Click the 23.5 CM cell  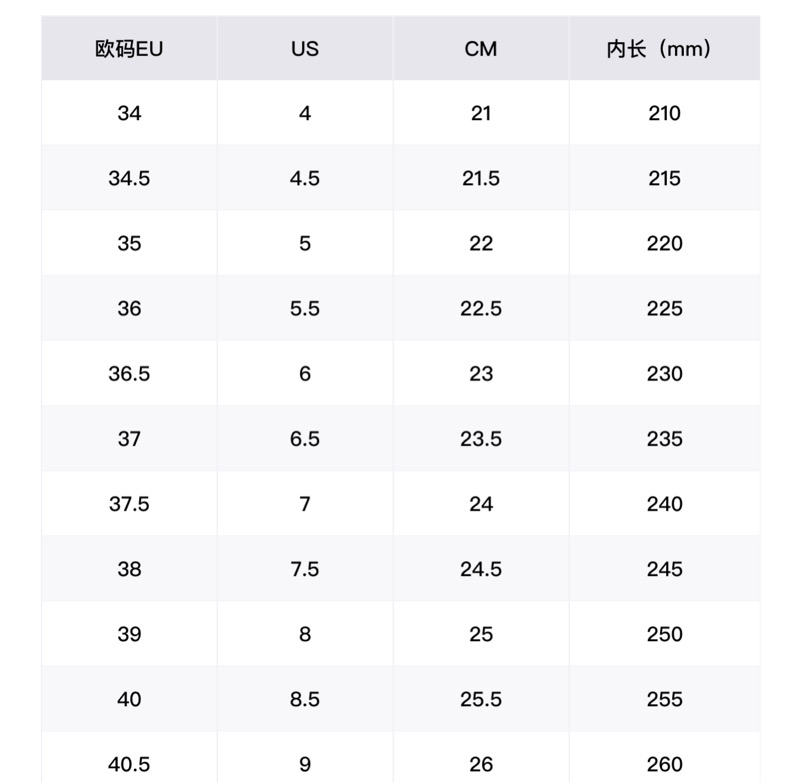coord(481,438)
